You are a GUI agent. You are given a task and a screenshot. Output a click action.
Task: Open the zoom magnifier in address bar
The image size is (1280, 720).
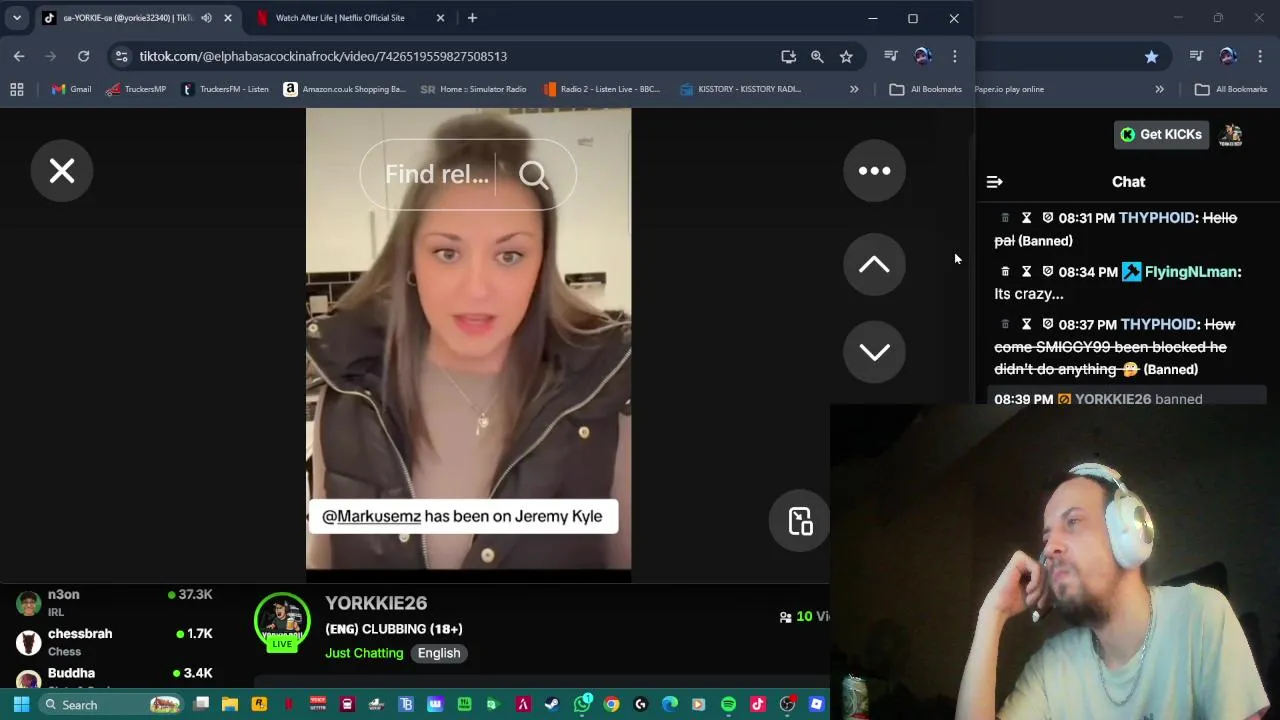(x=817, y=56)
